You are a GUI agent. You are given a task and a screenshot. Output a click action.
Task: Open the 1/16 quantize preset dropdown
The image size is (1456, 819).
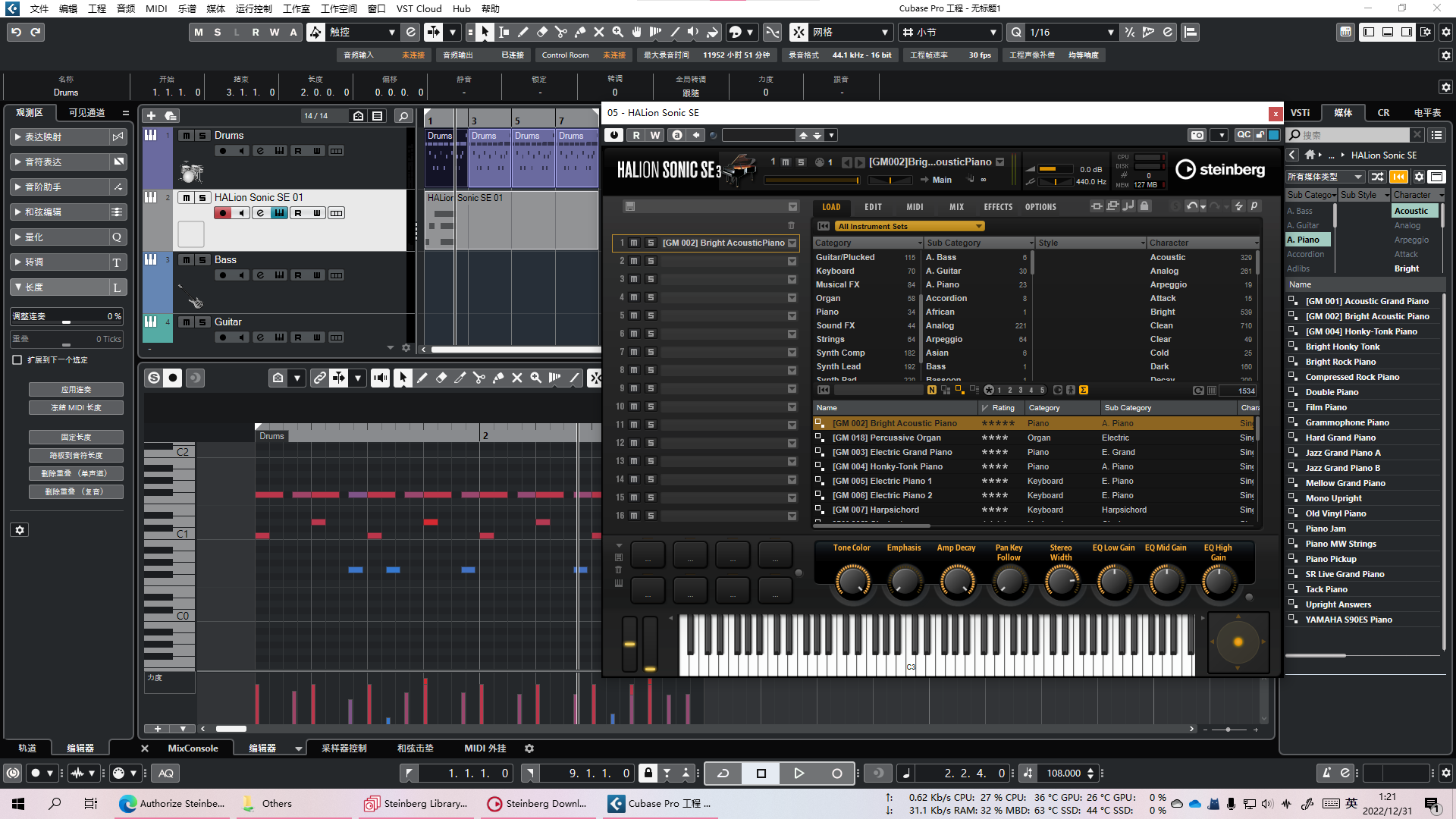click(x=1071, y=32)
